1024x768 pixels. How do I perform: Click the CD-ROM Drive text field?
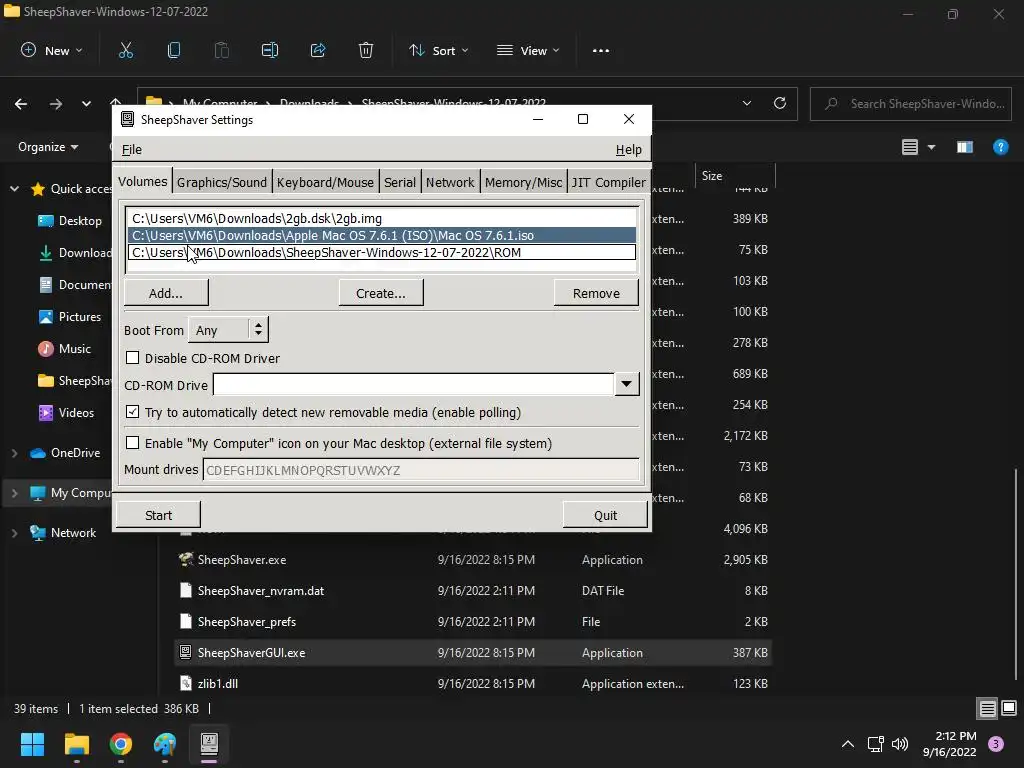tap(413, 384)
